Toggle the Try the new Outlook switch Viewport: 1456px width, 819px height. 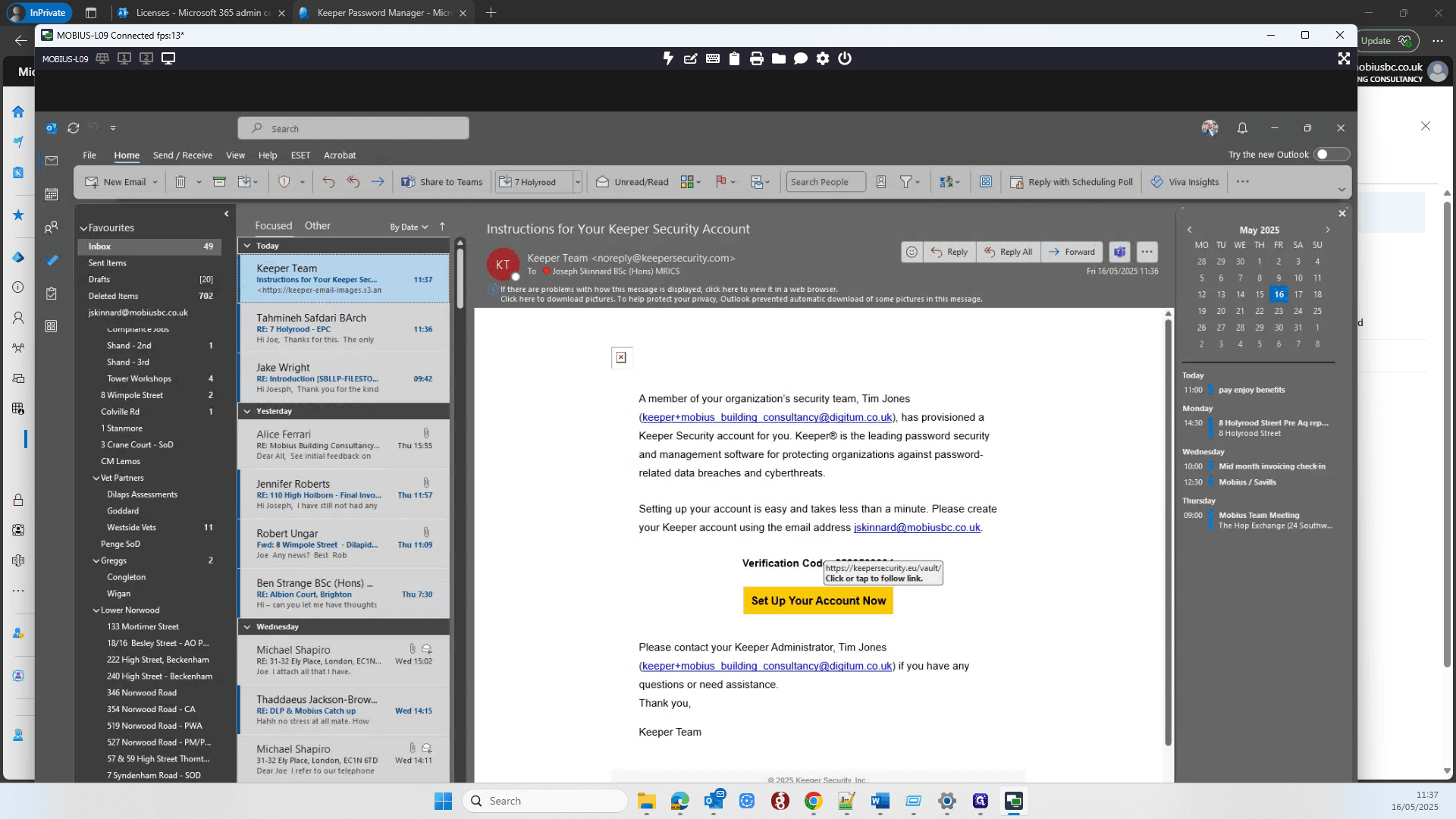tap(1332, 155)
